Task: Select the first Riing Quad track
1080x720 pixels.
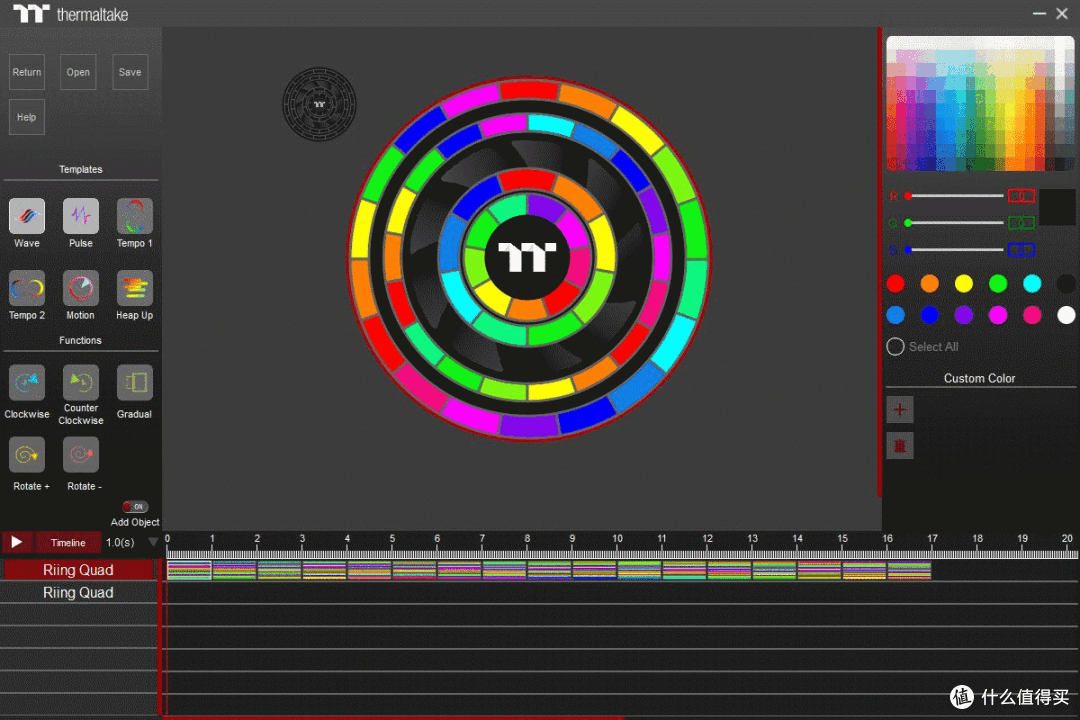Action: pyautogui.click(x=79, y=570)
